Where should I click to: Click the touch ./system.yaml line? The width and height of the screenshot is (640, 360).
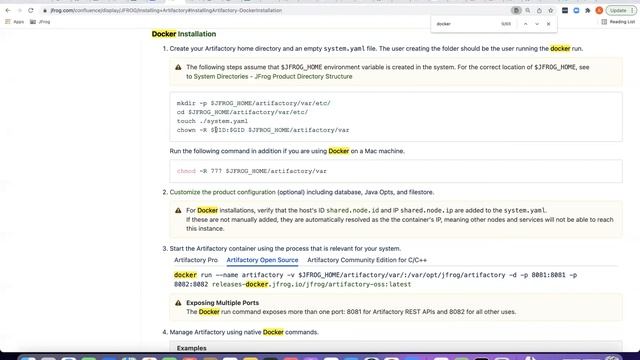pyautogui.click(x=212, y=121)
